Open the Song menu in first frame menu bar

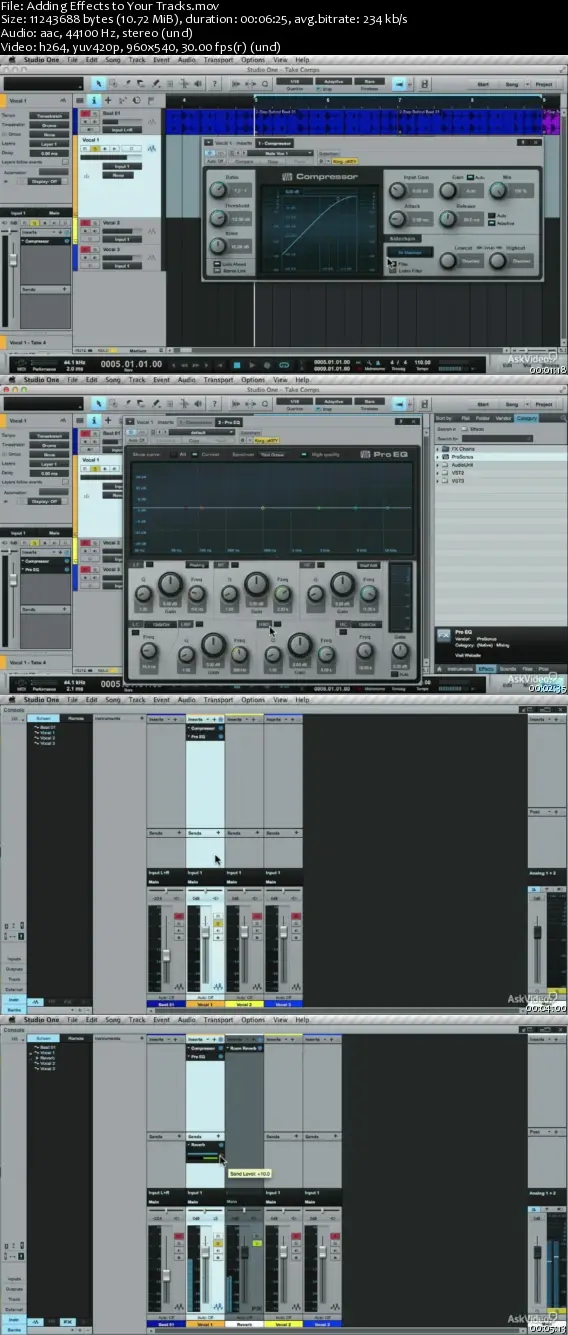112,59
